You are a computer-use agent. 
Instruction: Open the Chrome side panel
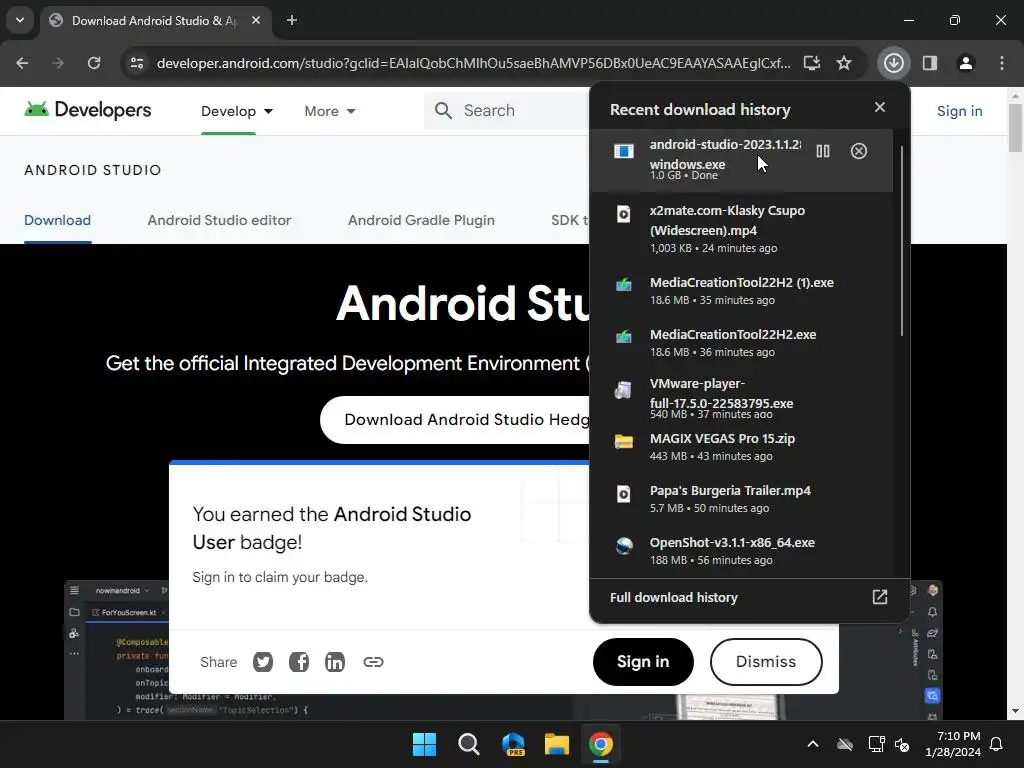point(929,63)
